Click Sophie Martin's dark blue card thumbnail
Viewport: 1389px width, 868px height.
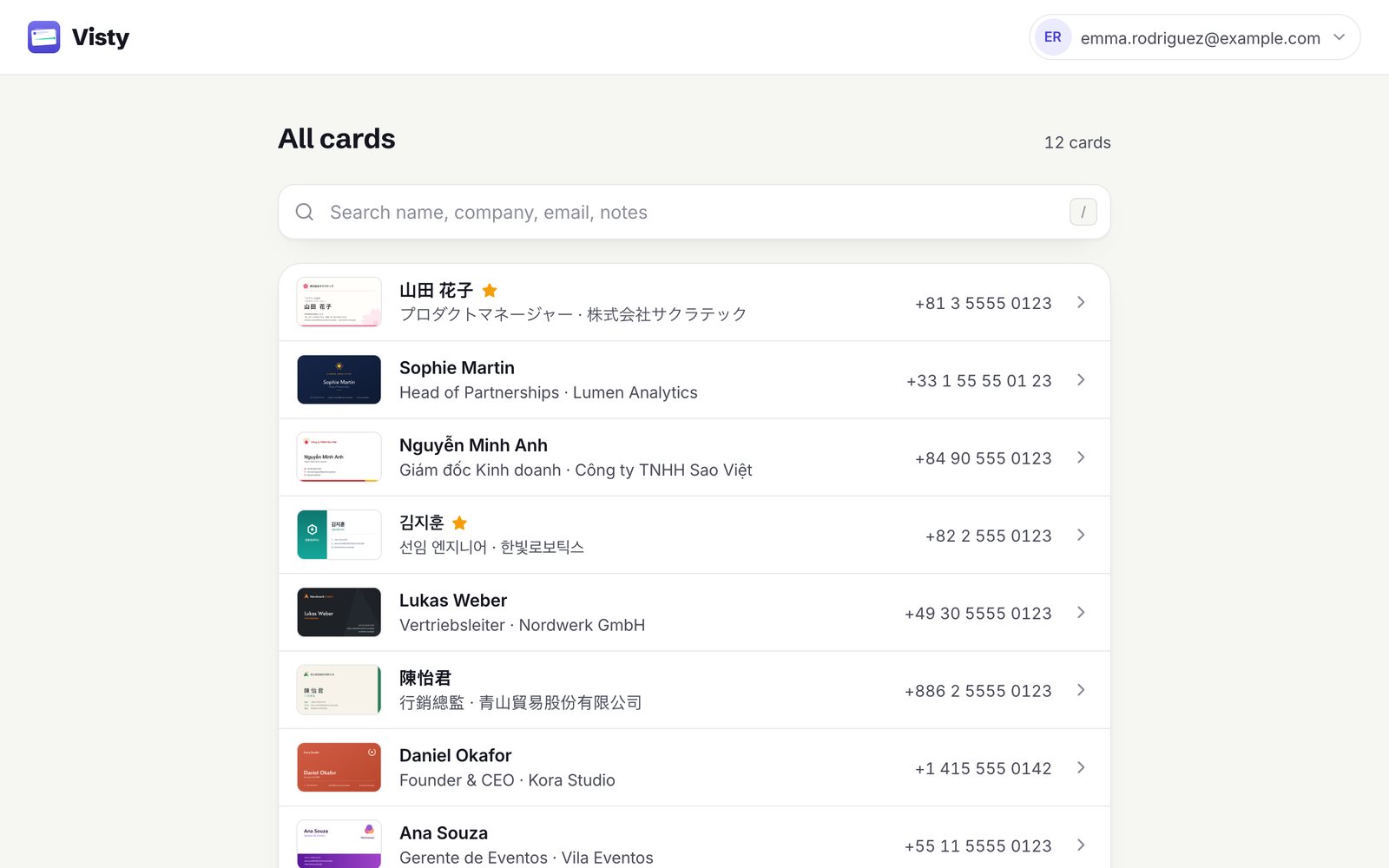click(x=339, y=379)
